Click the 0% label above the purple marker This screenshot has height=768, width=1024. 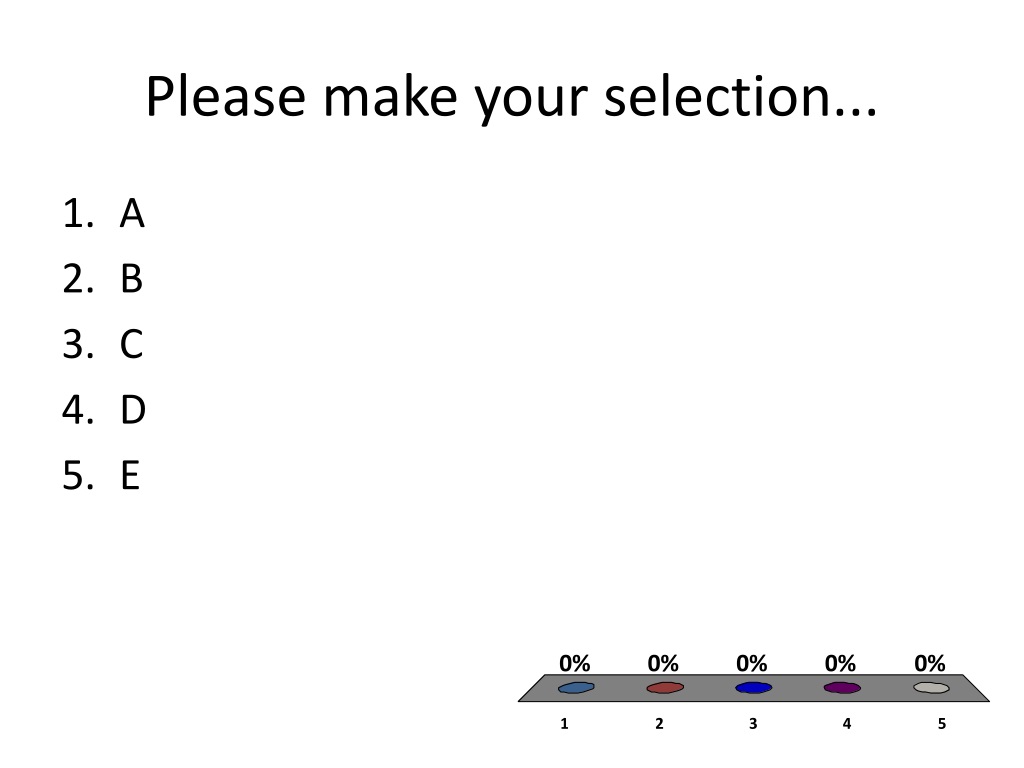pyautogui.click(x=840, y=664)
